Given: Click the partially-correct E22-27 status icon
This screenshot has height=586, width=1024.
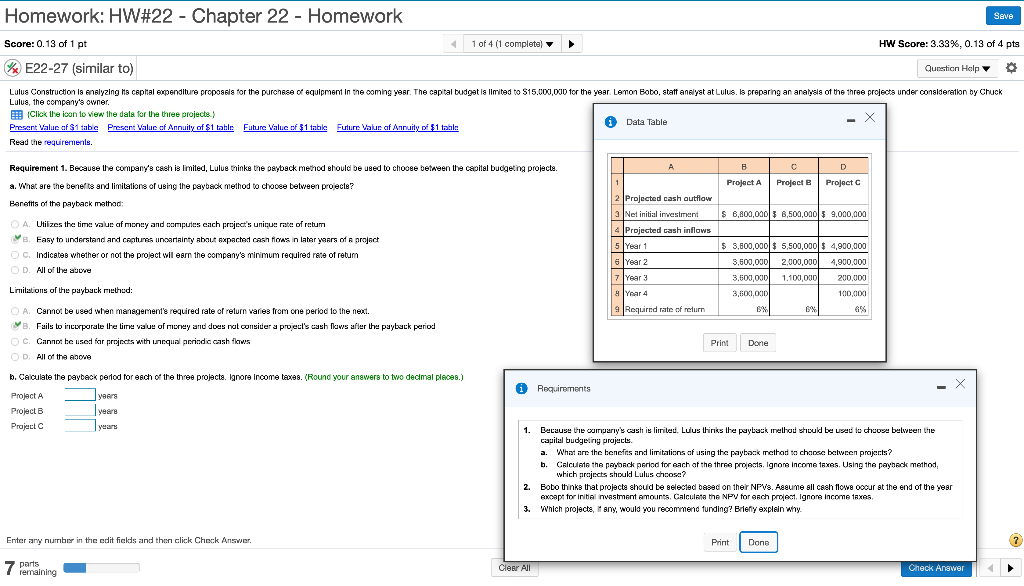Looking at the screenshot, I should [x=12, y=68].
